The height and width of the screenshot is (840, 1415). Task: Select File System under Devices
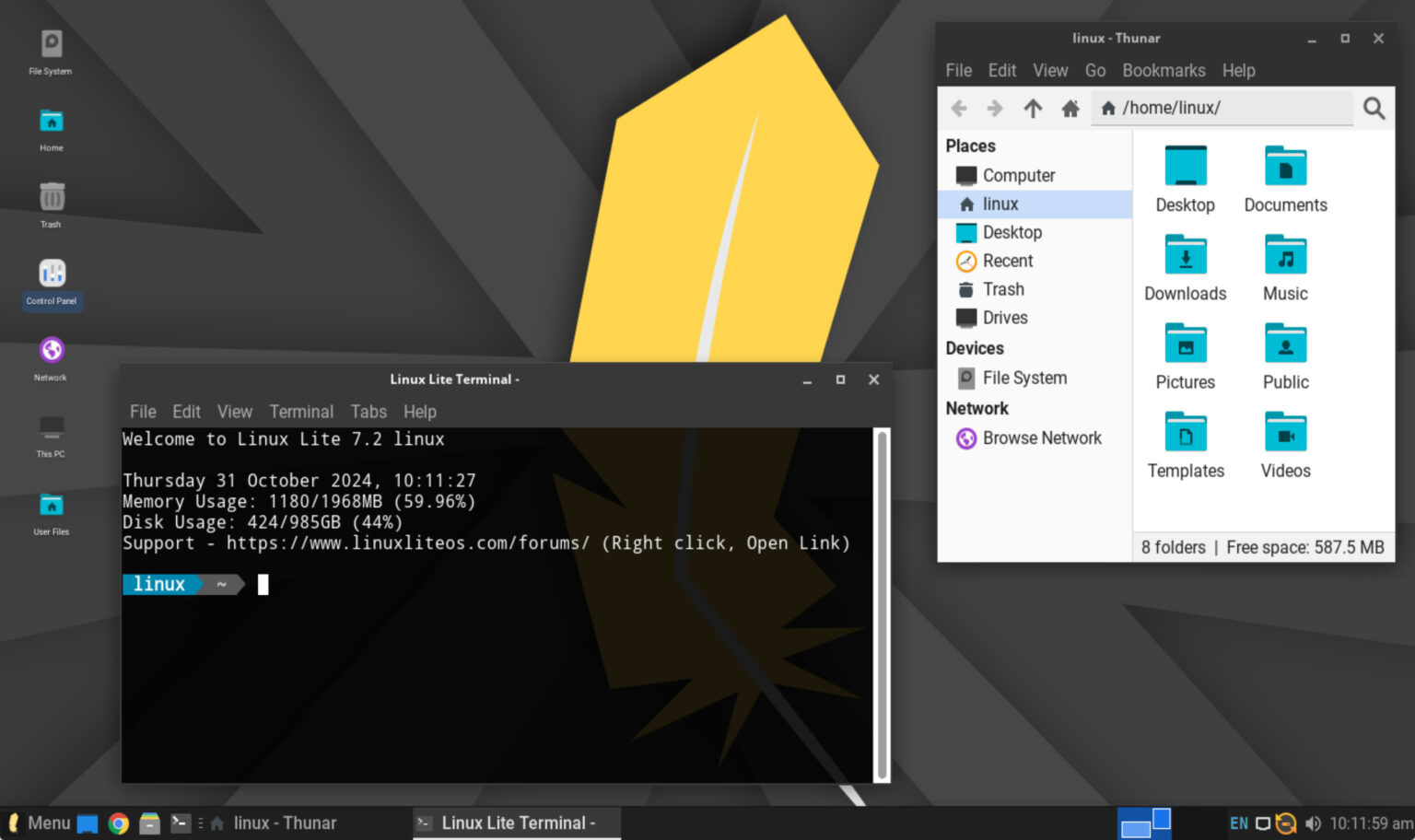[1023, 378]
